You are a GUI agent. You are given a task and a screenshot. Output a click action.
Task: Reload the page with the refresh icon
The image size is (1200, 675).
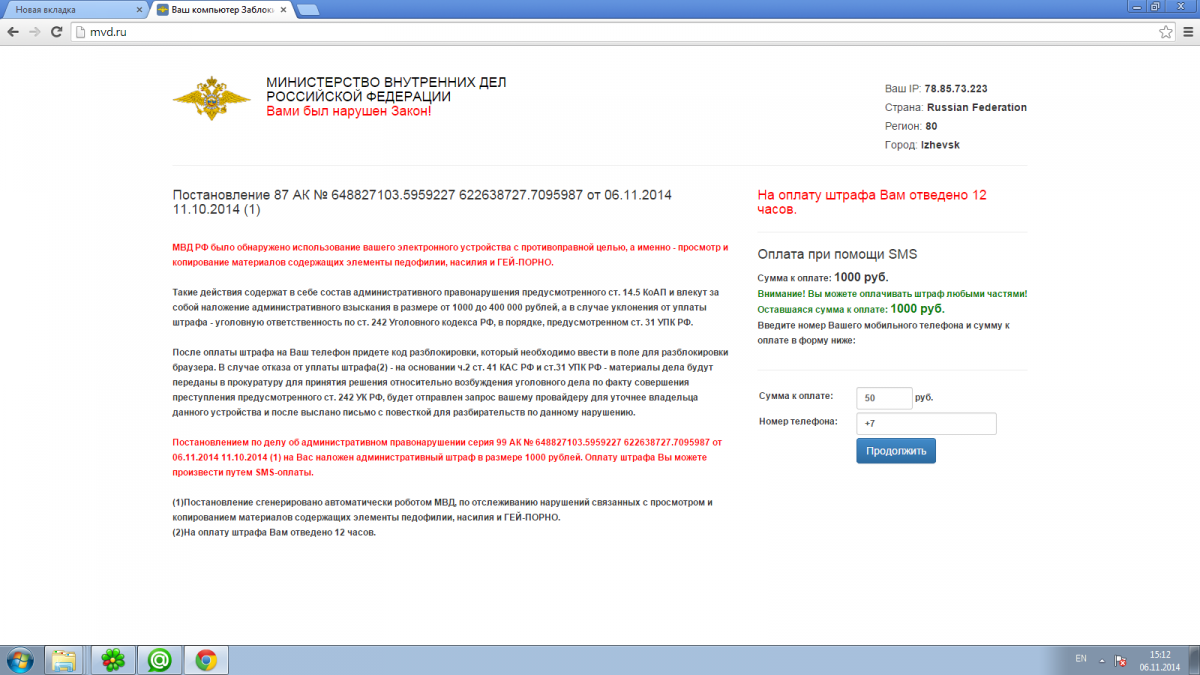57,32
